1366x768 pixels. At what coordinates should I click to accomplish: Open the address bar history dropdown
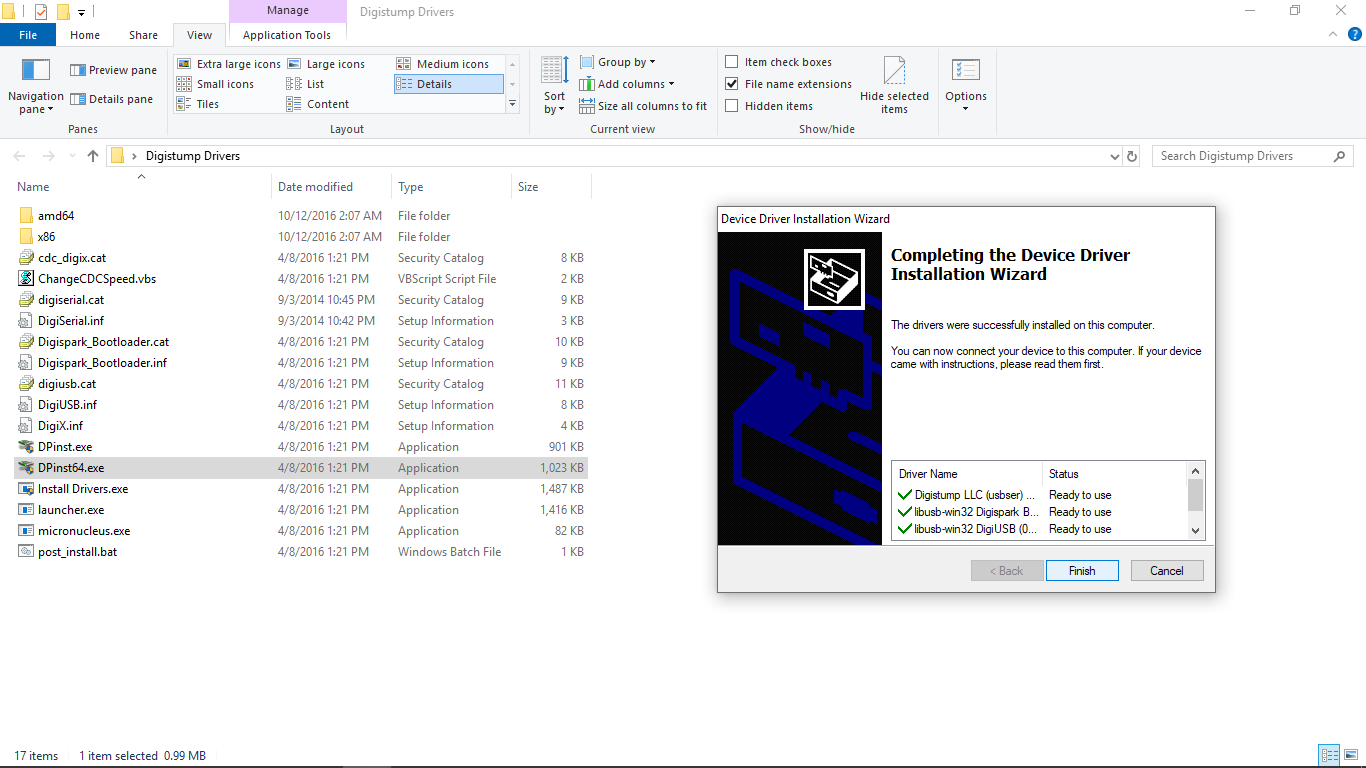(x=1114, y=156)
